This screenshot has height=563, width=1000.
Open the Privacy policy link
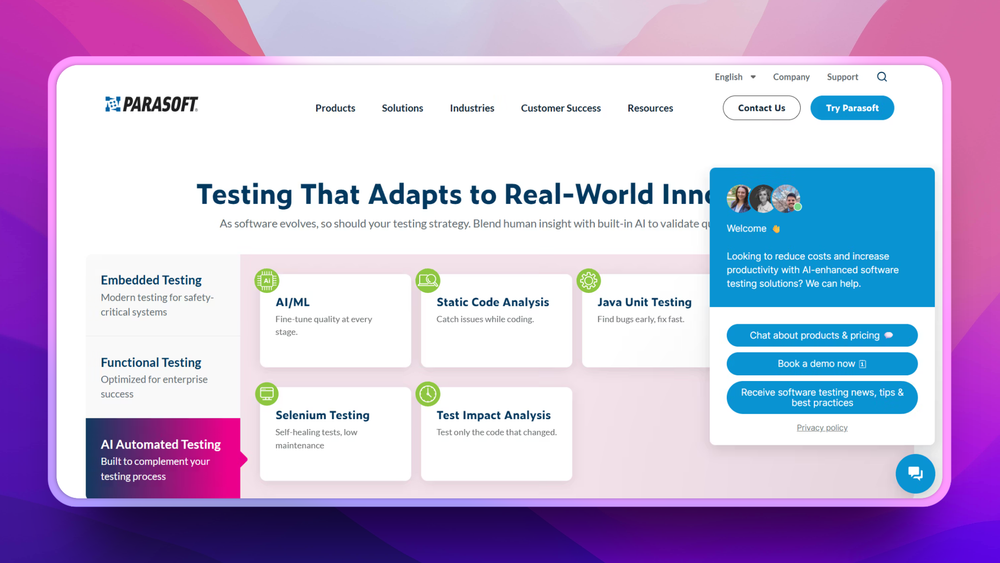(822, 428)
